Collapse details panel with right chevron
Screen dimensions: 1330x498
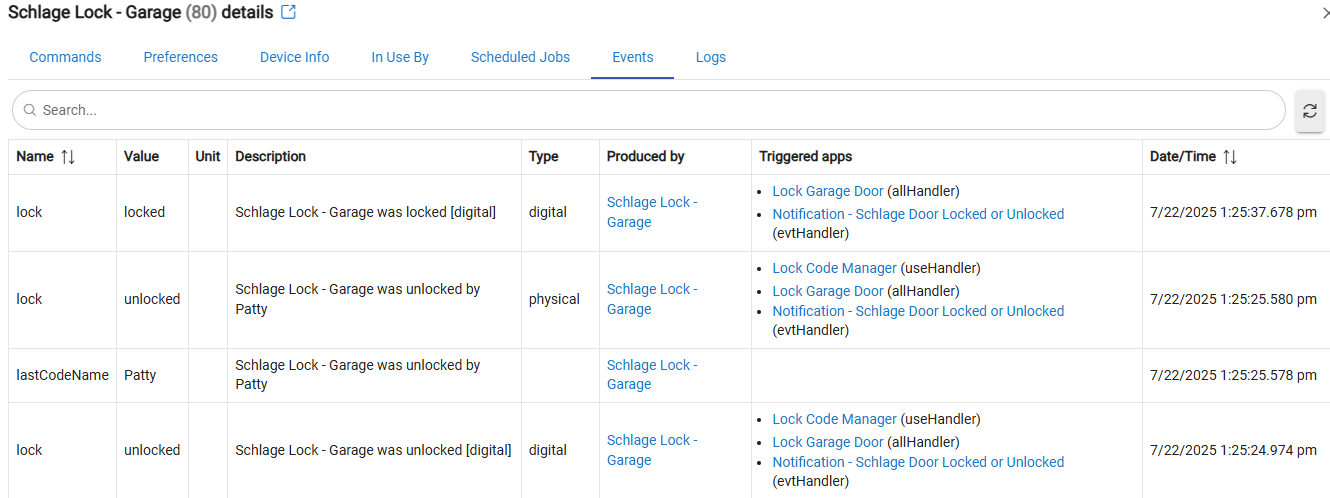[1325, 13]
